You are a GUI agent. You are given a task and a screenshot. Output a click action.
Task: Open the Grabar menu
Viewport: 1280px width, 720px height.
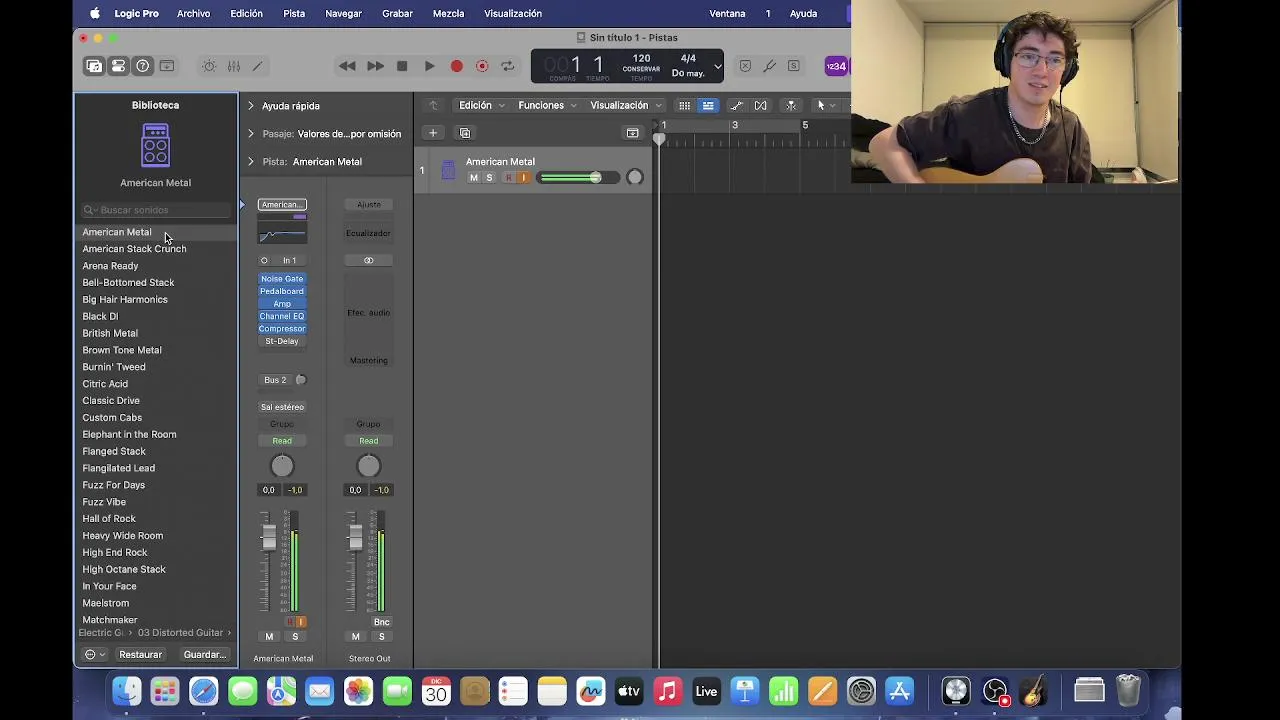tap(397, 13)
